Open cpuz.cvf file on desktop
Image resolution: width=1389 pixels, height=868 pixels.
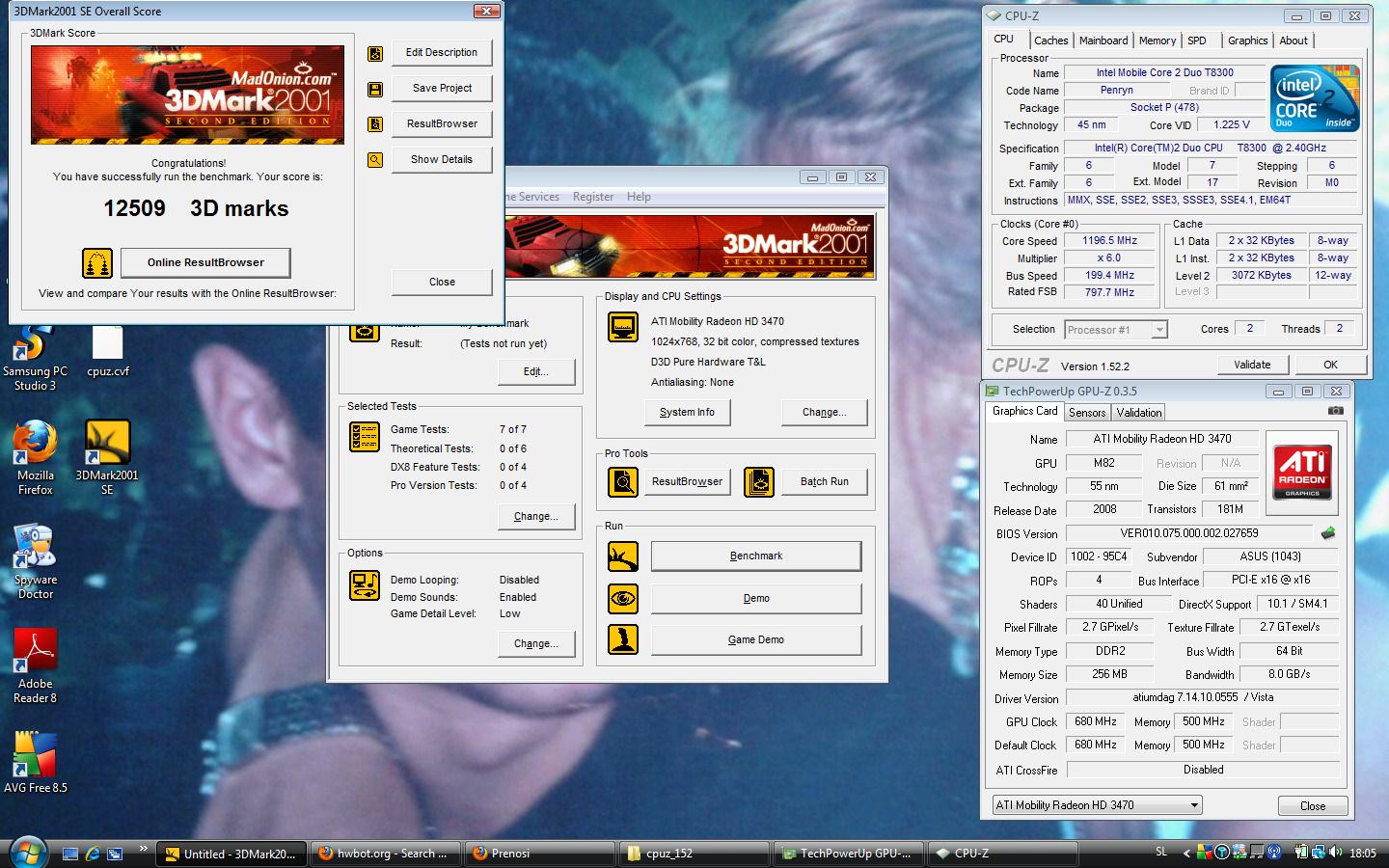(x=108, y=352)
